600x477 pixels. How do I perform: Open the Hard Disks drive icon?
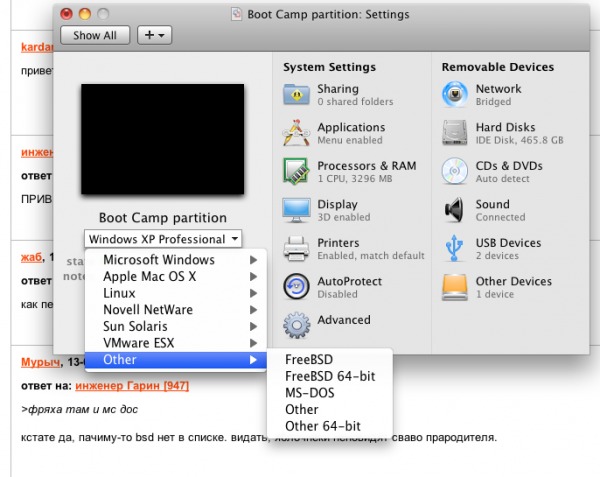(x=455, y=133)
